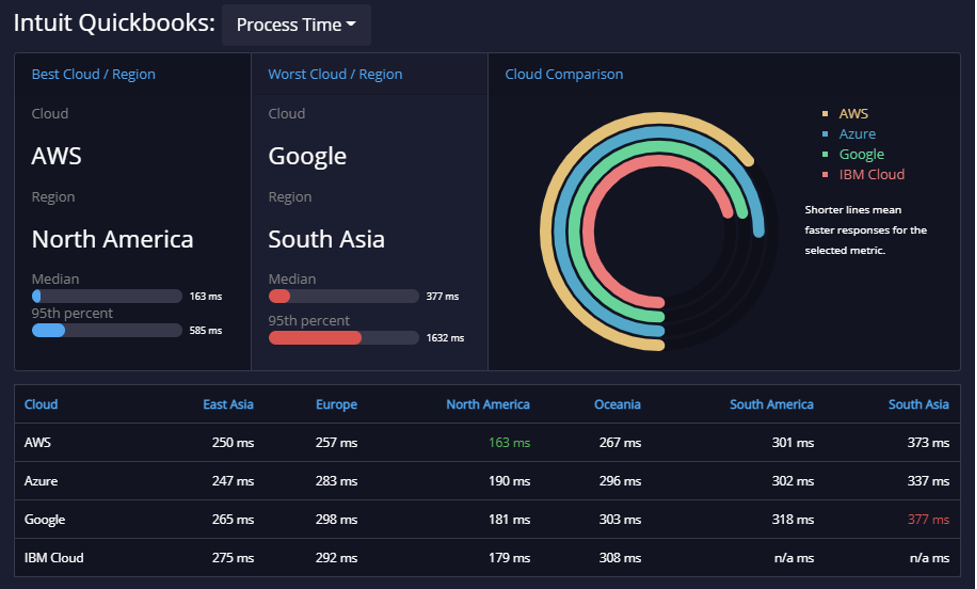
Task: Sort by North America column header
Action: 488,405
